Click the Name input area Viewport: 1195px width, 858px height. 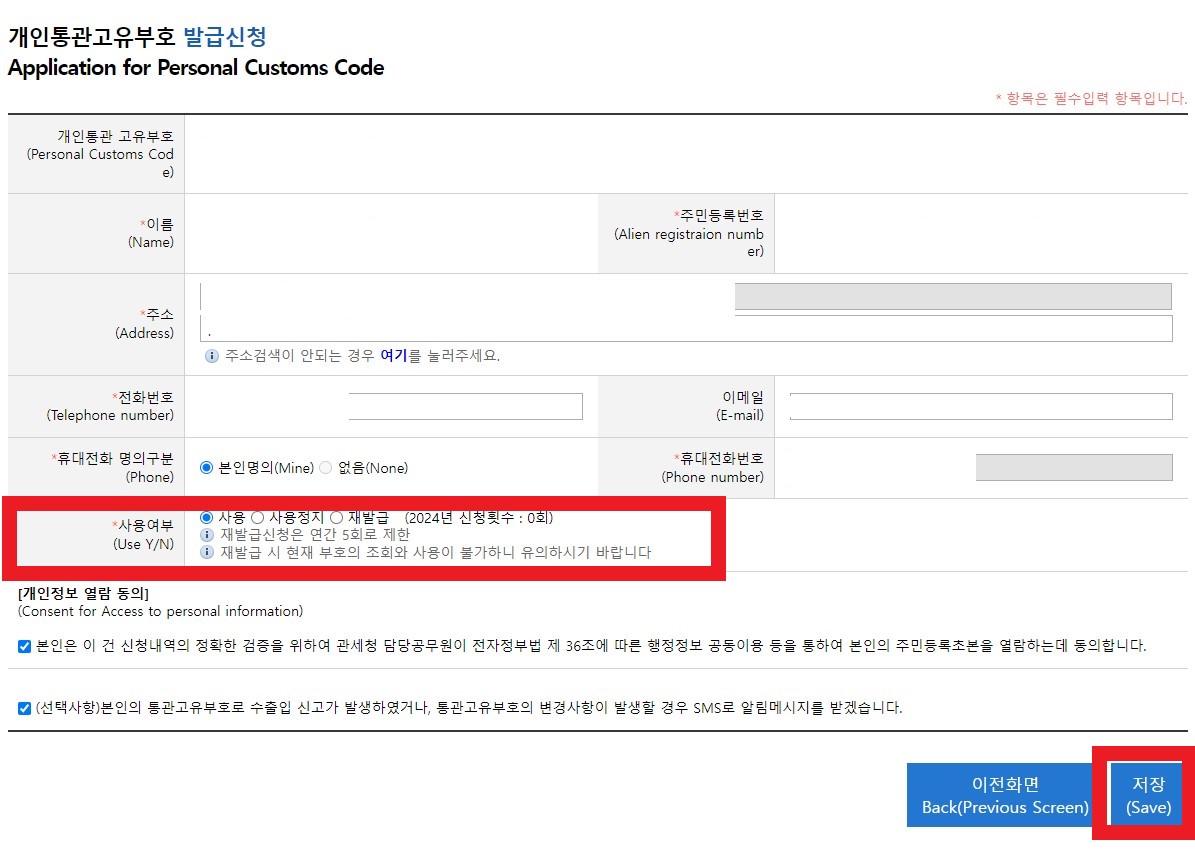[390, 233]
